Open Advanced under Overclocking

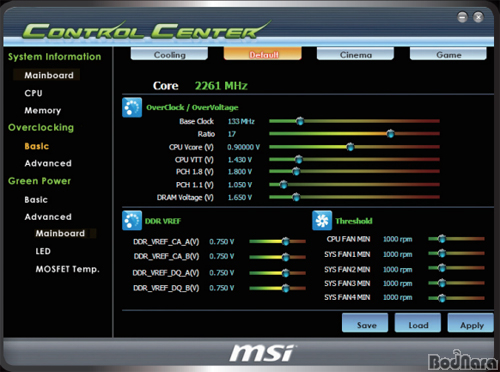tap(48, 163)
